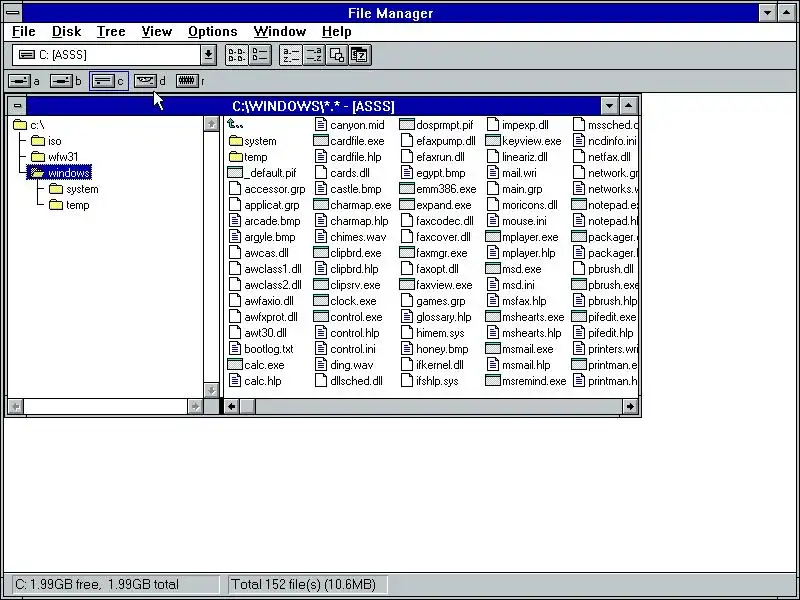Select drive a in the drive bar

(24, 81)
